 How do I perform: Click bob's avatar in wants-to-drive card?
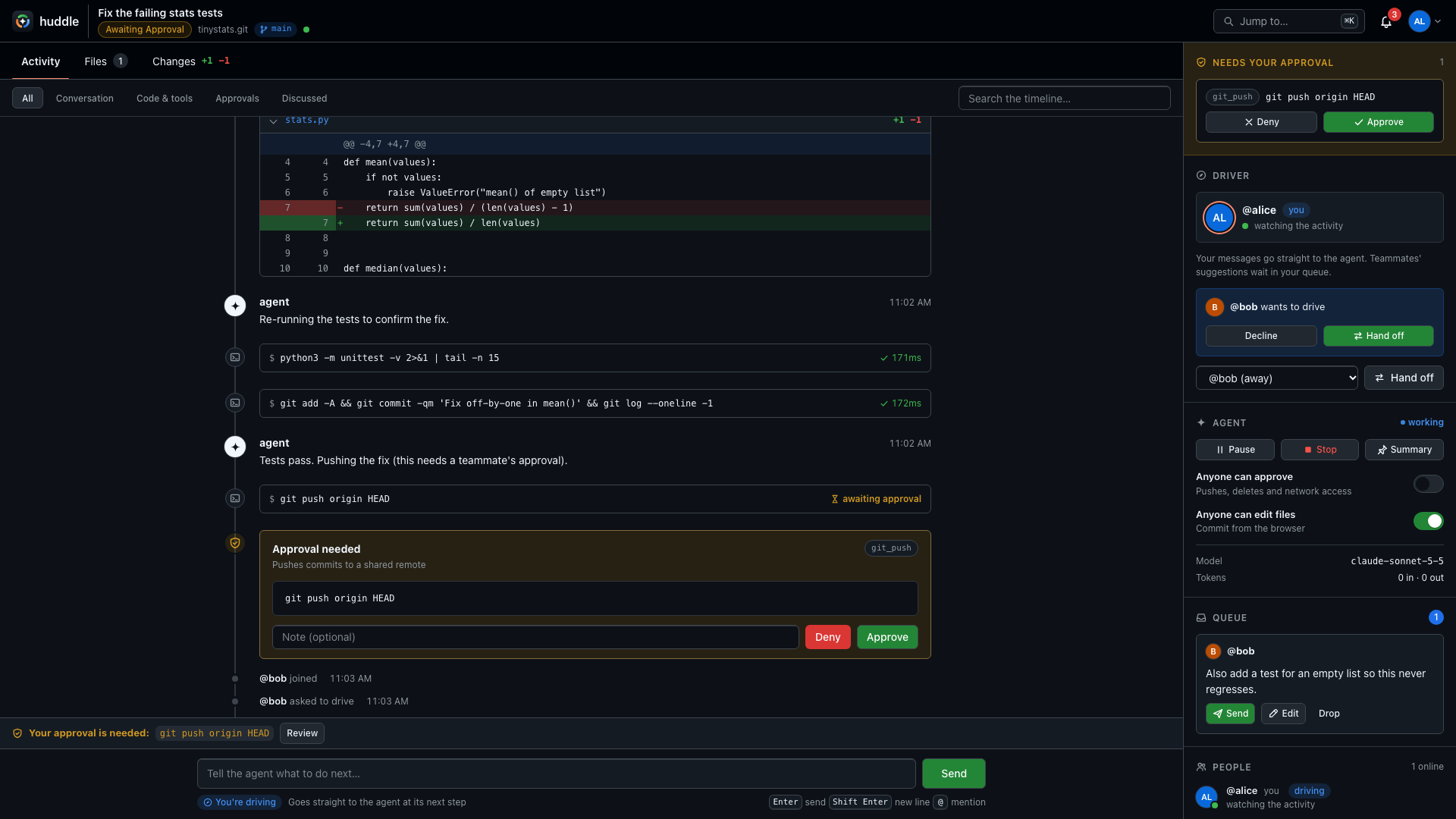[x=1215, y=307]
